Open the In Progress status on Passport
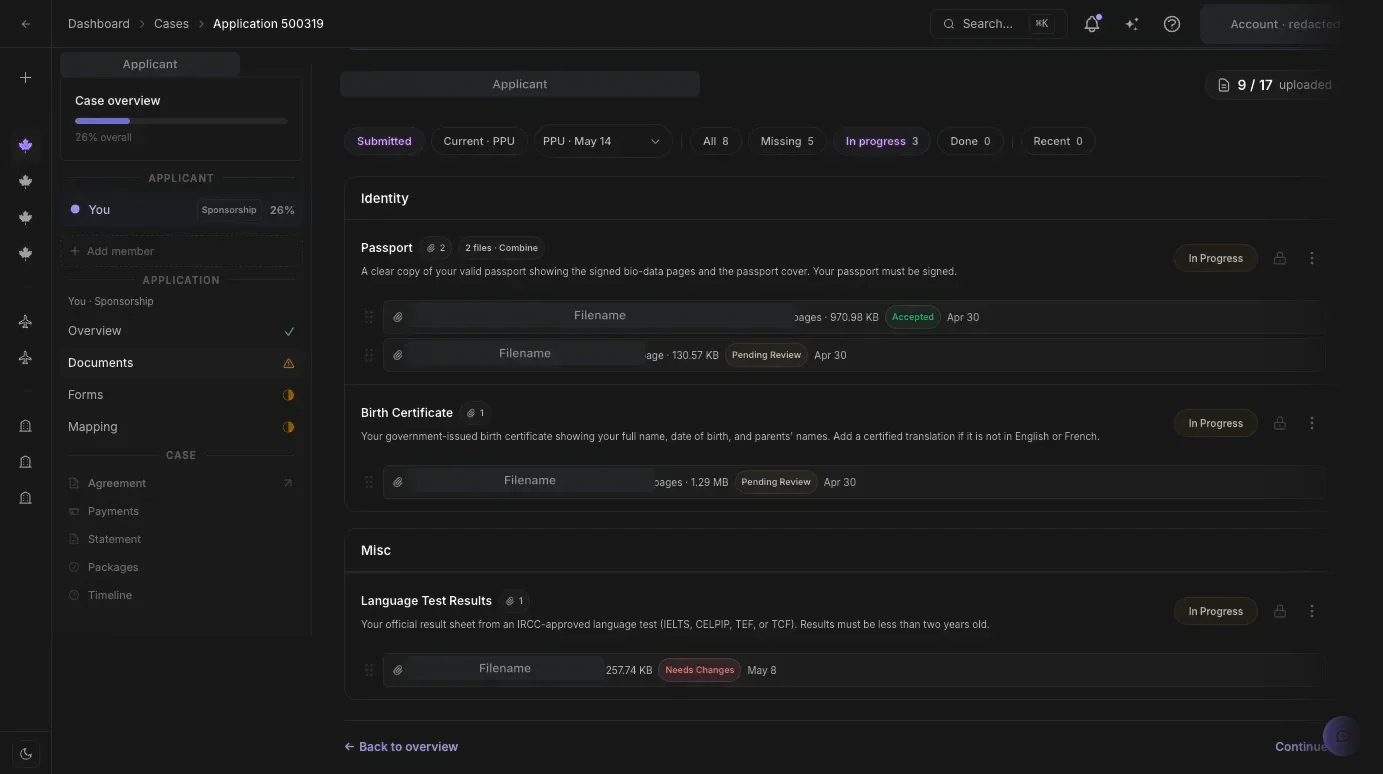 click(x=1215, y=258)
